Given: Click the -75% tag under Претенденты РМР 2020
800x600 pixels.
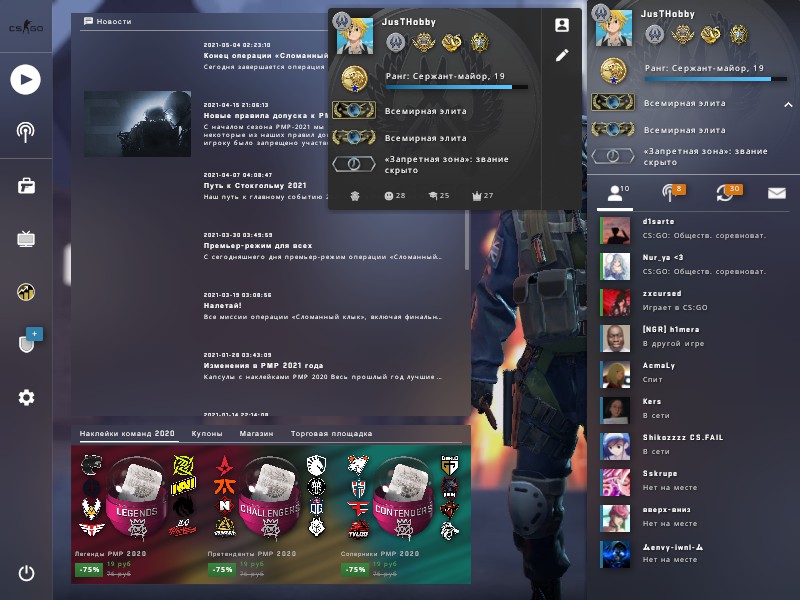Looking at the screenshot, I should click(x=222, y=569).
